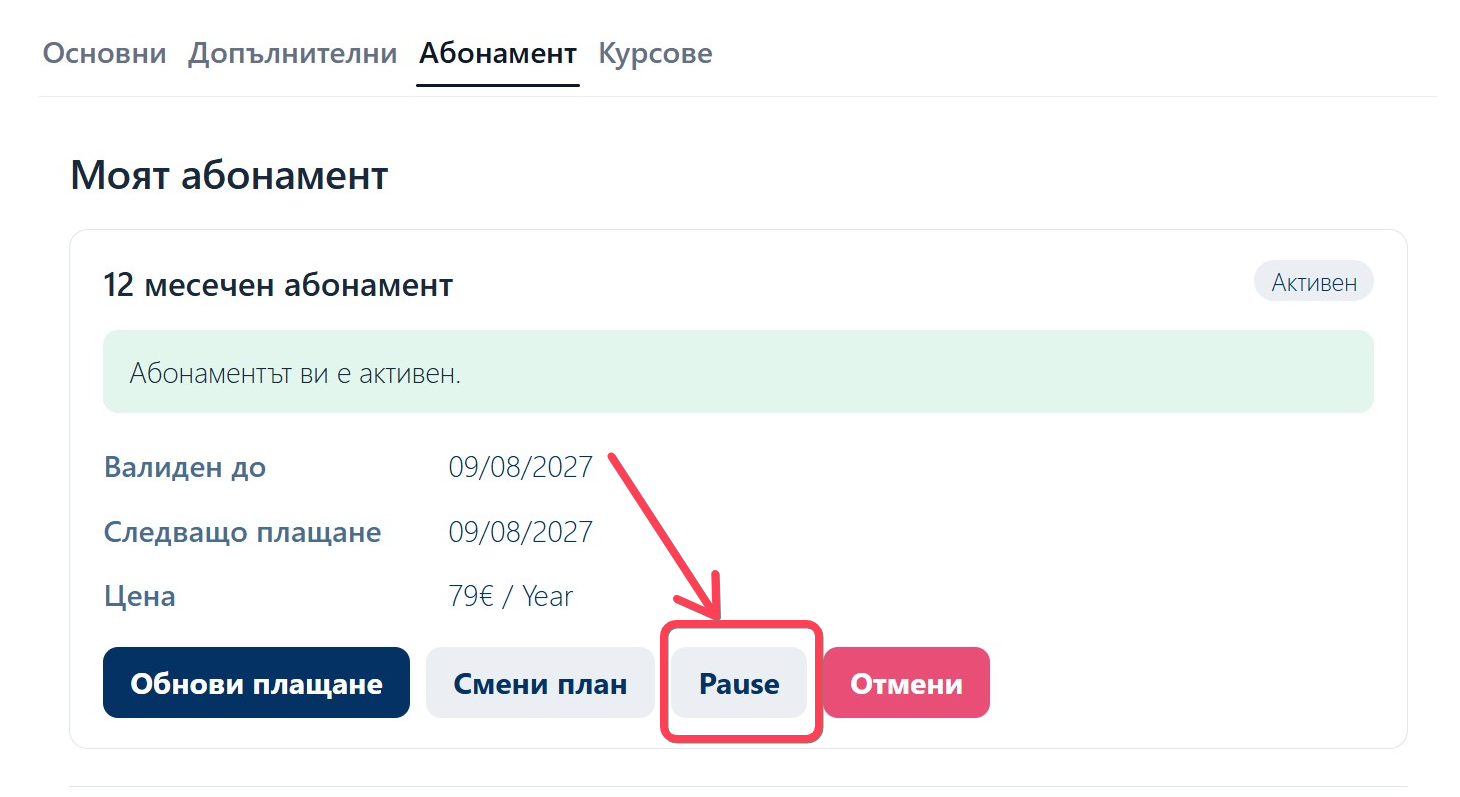Screen dimensions: 1460x797
Task: Click the Моят абонамент heading
Action: [229, 176]
